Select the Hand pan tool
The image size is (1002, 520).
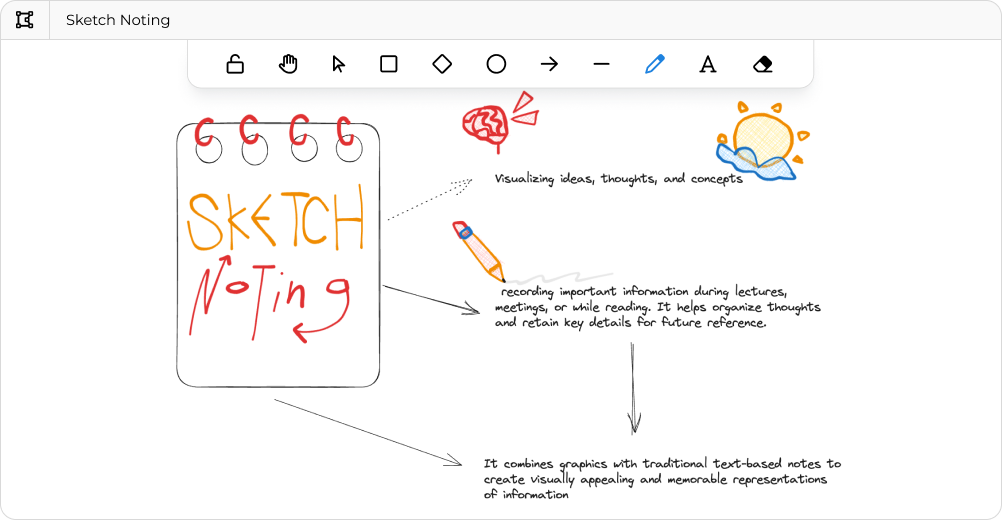point(288,64)
